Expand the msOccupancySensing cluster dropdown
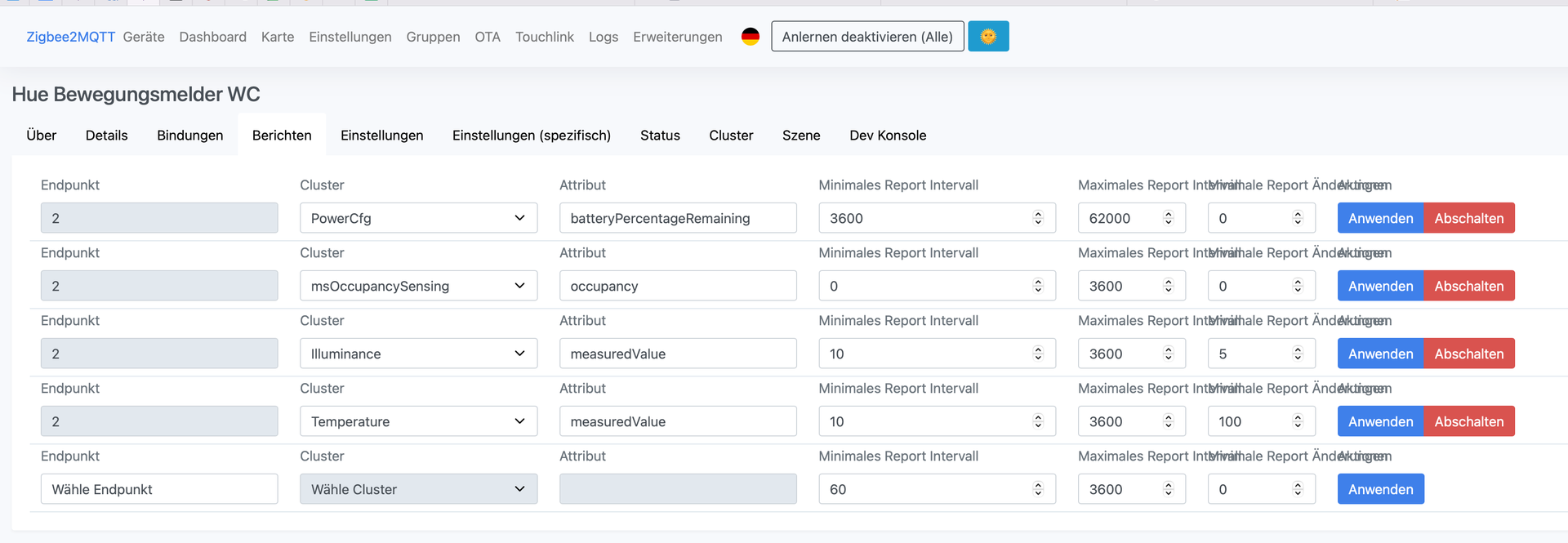Image resolution: width=1568 pixels, height=543 pixels. tap(418, 286)
